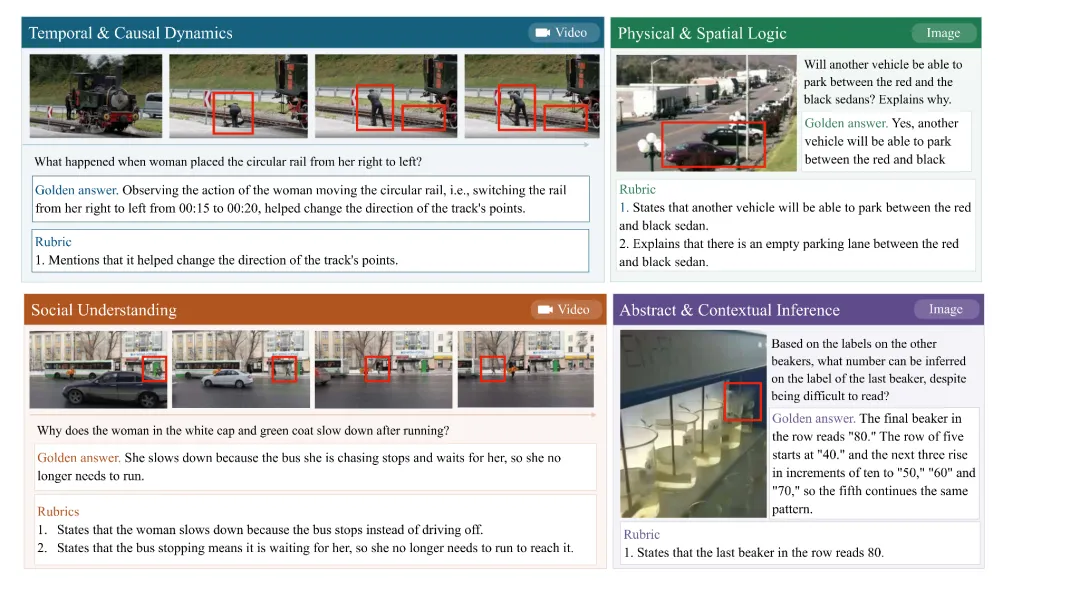
Task: Click the Image badge in Physical & Spatial Logic
Action: pos(944,32)
